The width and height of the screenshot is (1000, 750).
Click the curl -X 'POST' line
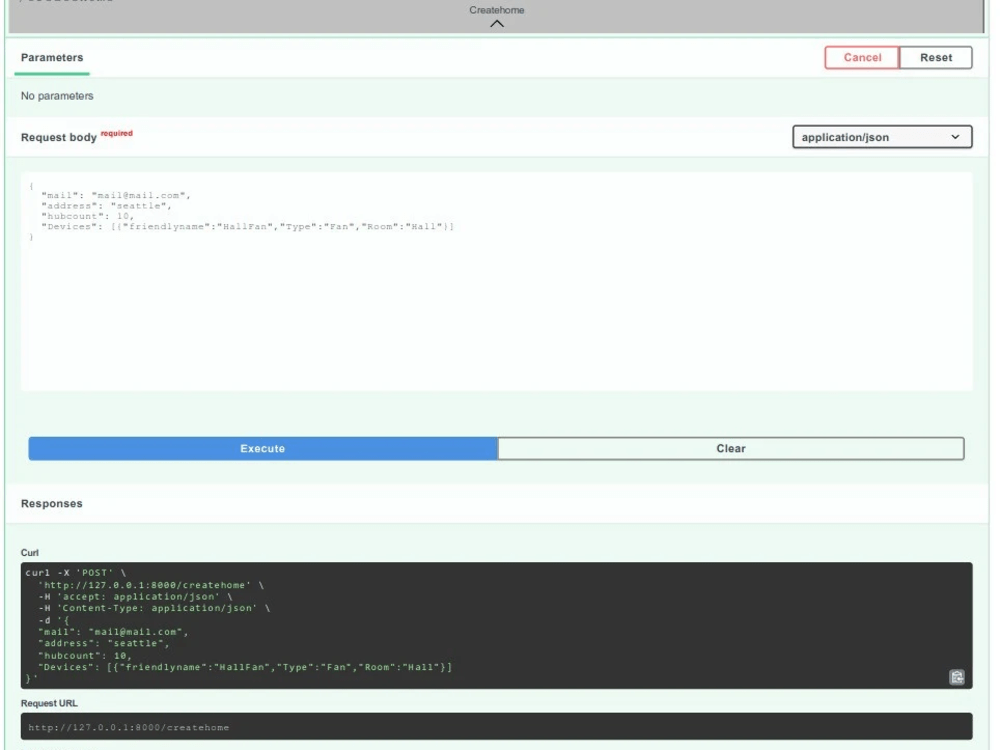pyautogui.click(x=76, y=573)
